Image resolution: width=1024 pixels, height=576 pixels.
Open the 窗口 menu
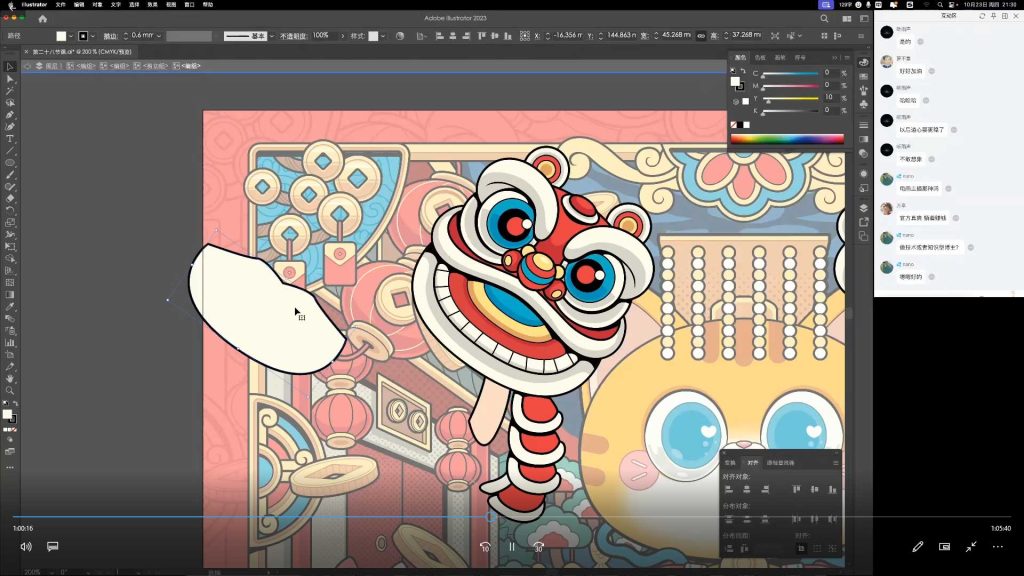tap(189, 5)
